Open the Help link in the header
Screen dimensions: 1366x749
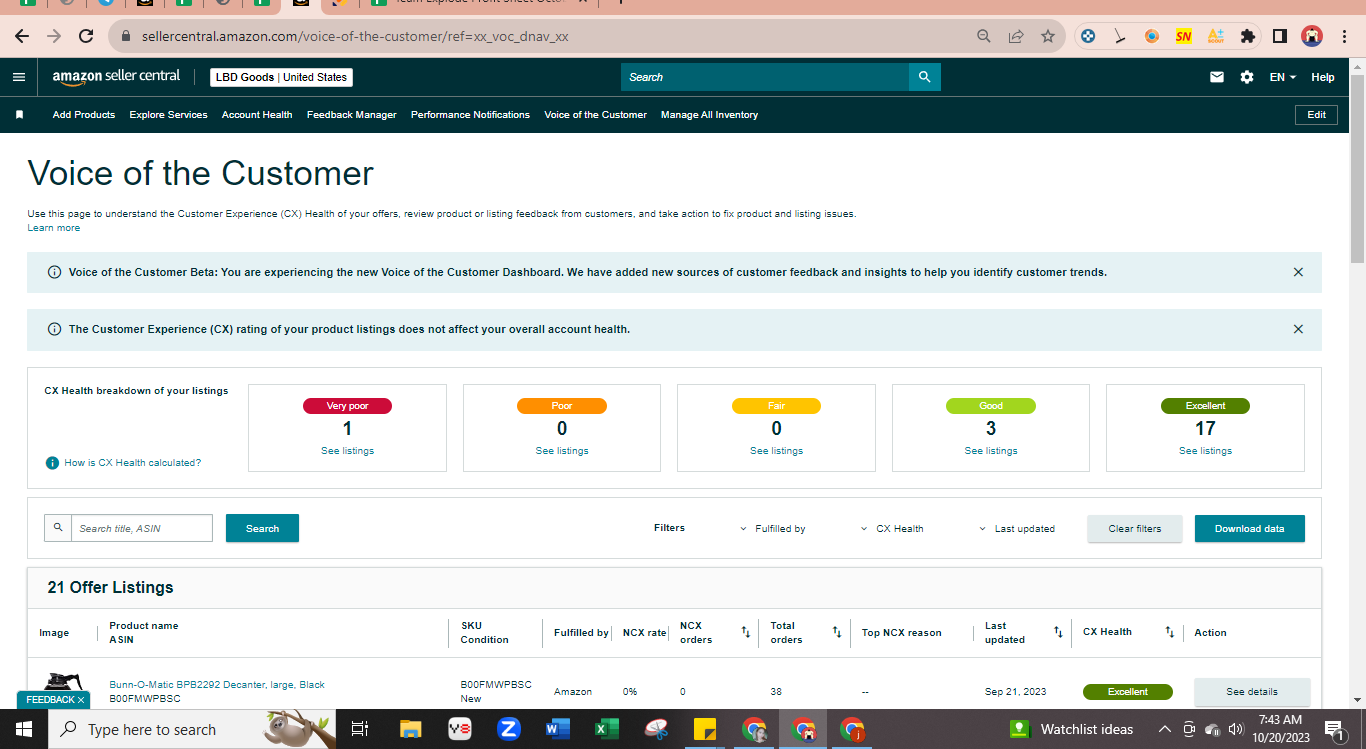pos(1323,77)
